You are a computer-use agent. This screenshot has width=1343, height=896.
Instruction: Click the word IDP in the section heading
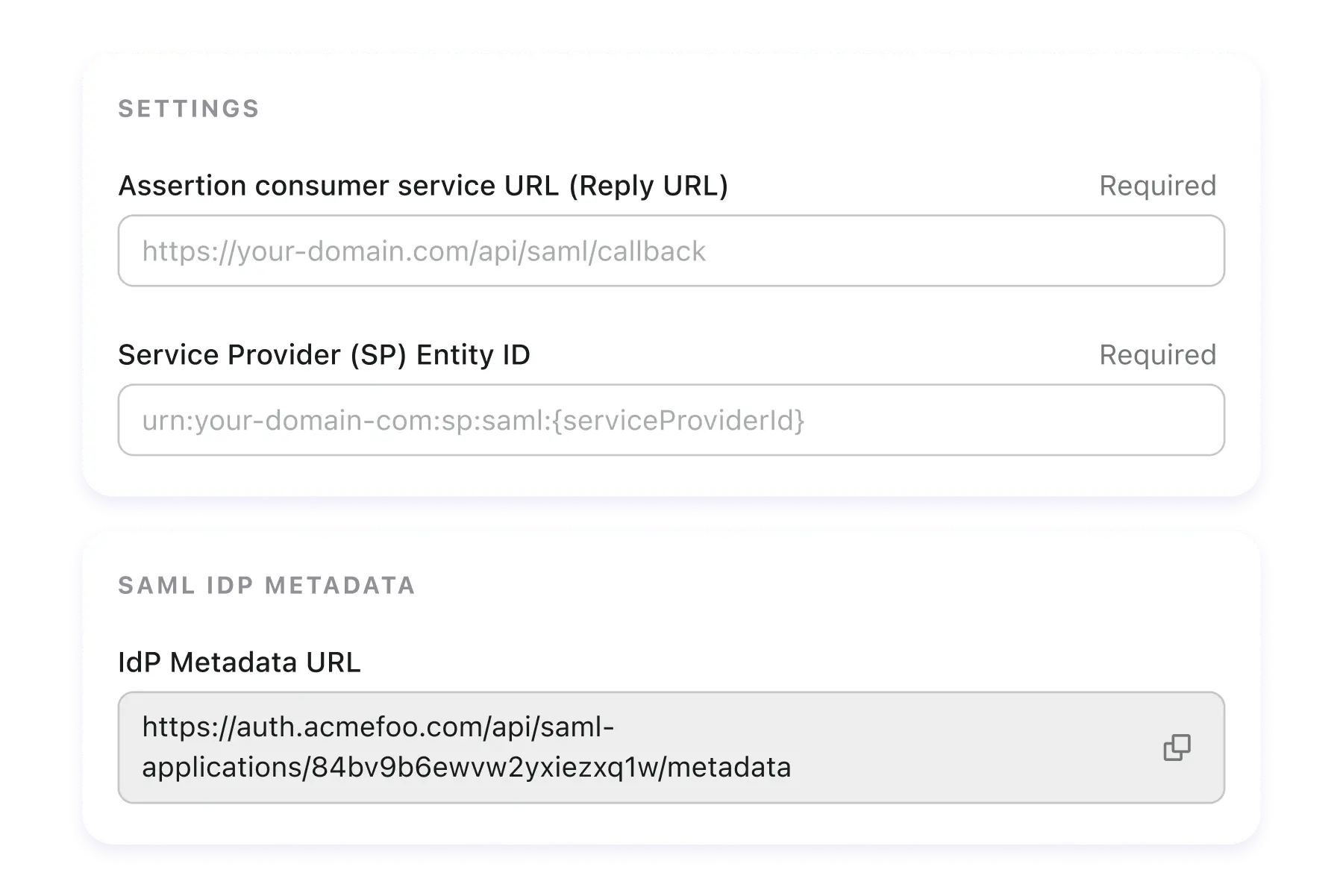231,586
